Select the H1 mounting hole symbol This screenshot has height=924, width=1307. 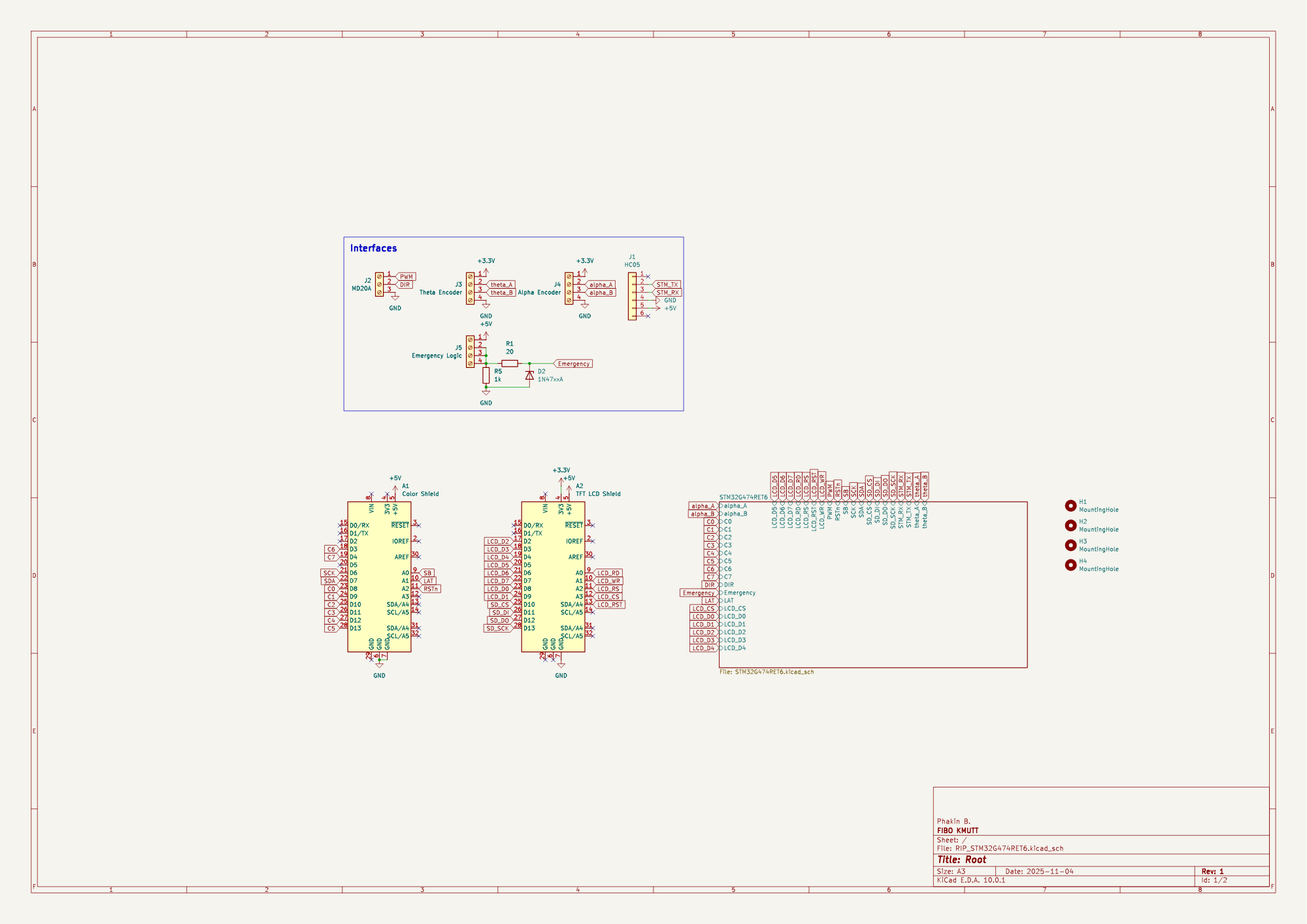pos(1070,506)
